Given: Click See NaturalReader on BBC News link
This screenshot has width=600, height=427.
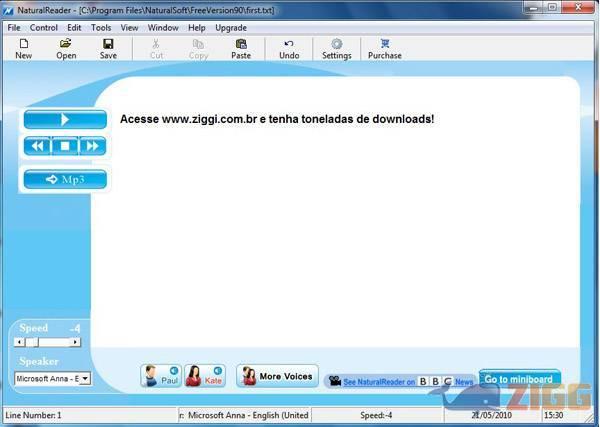Looking at the screenshot, I should coord(408,381).
